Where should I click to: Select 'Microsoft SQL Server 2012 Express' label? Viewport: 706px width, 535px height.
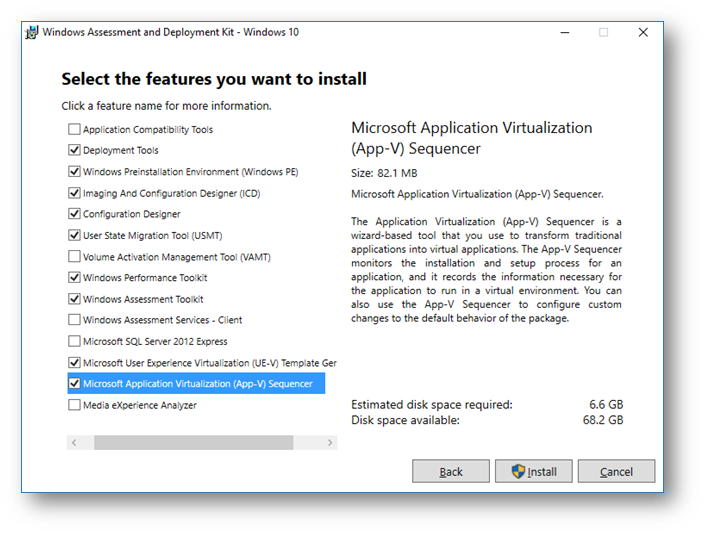point(155,341)
